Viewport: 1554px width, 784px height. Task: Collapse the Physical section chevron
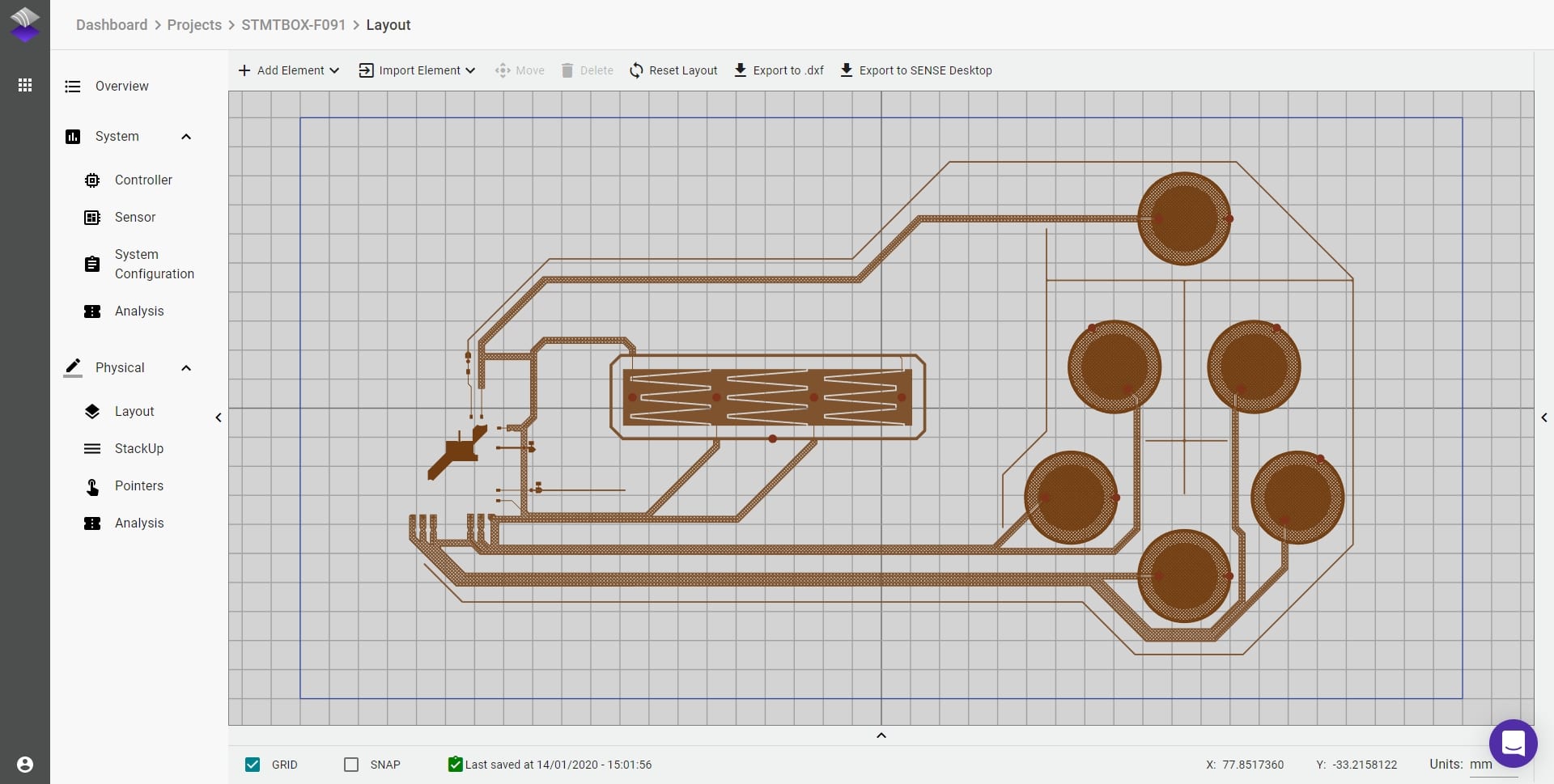186,368
